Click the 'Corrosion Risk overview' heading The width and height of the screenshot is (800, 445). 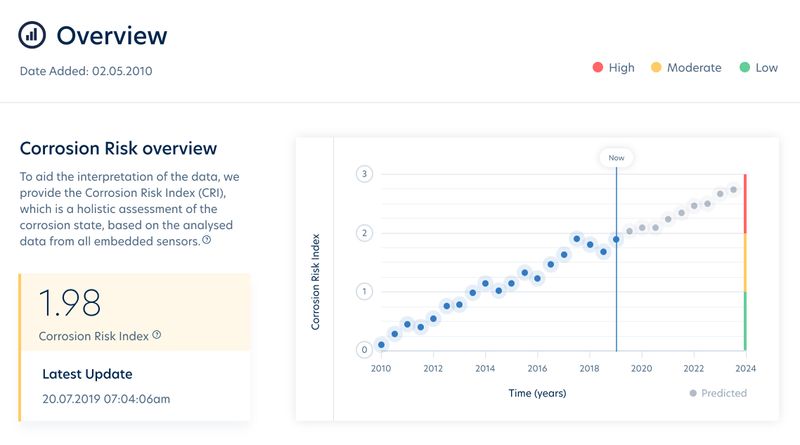(118, 149)
